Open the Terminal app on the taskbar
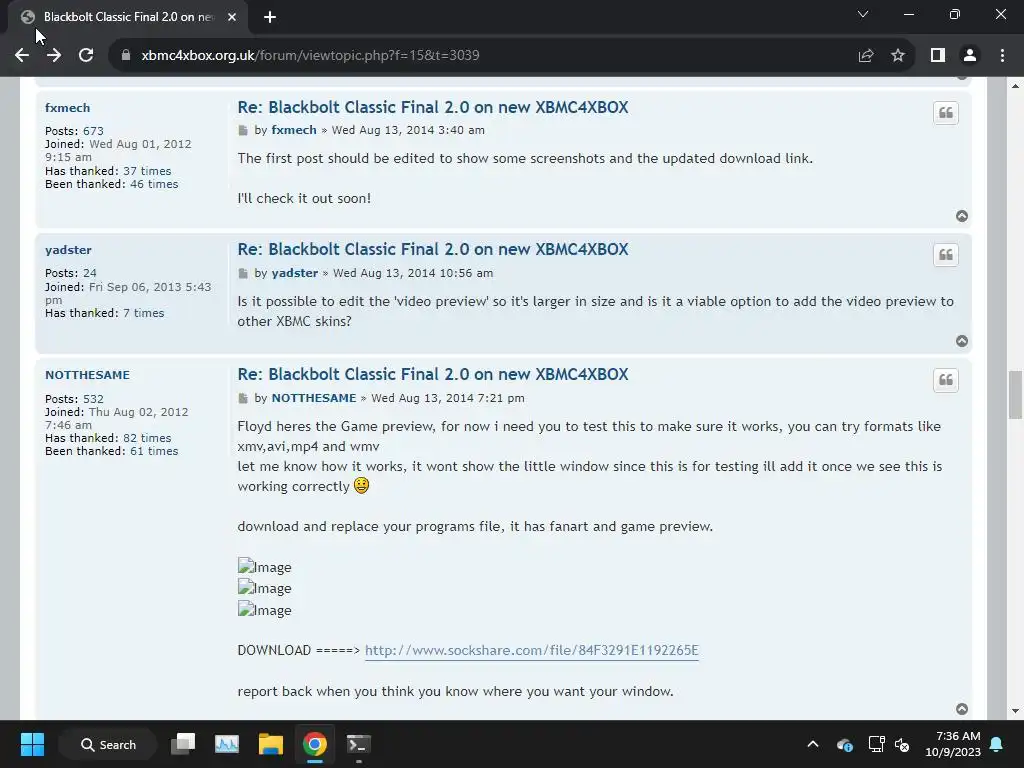The height and width of the screenshot is (768, 1024). (358, 744)
